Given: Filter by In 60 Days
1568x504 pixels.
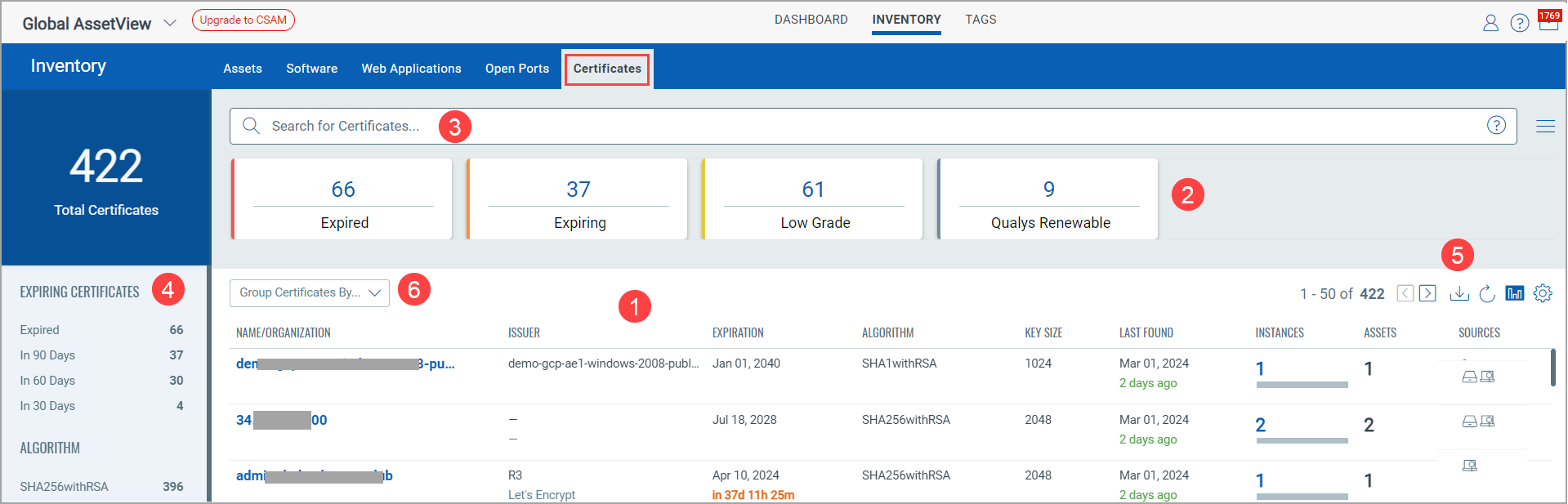Looking at the screenshot, I should pyautogui.click(x=102, y=381).
